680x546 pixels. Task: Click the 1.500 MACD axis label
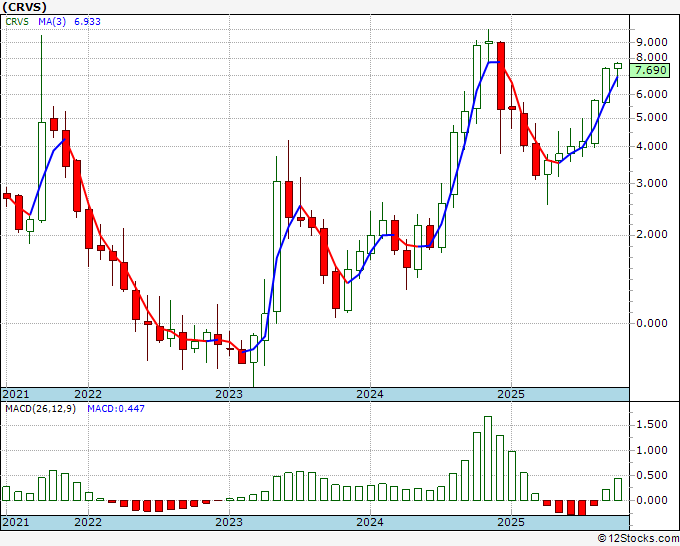coord(651,425)
